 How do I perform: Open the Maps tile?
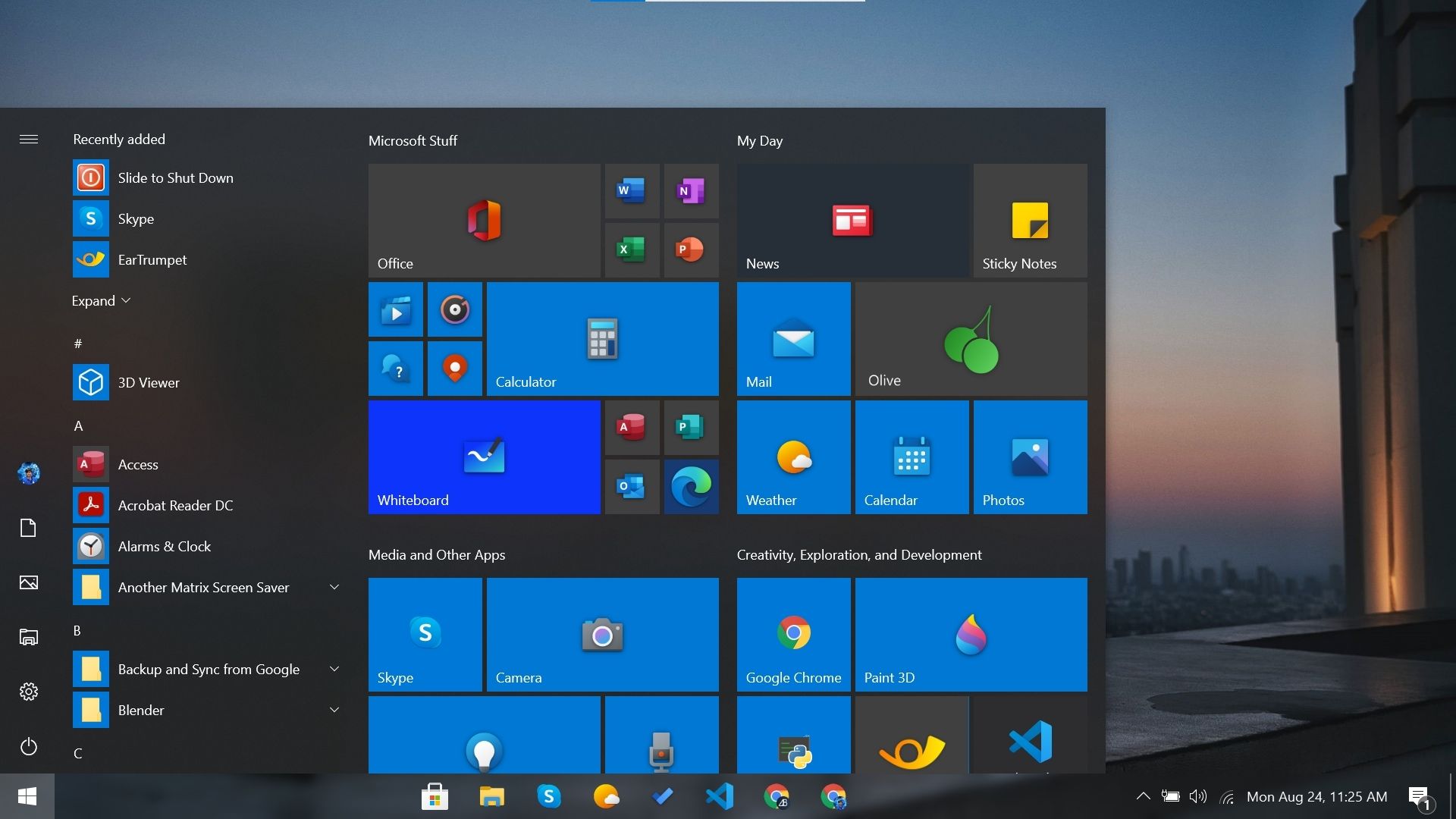[x=454, y=369]
